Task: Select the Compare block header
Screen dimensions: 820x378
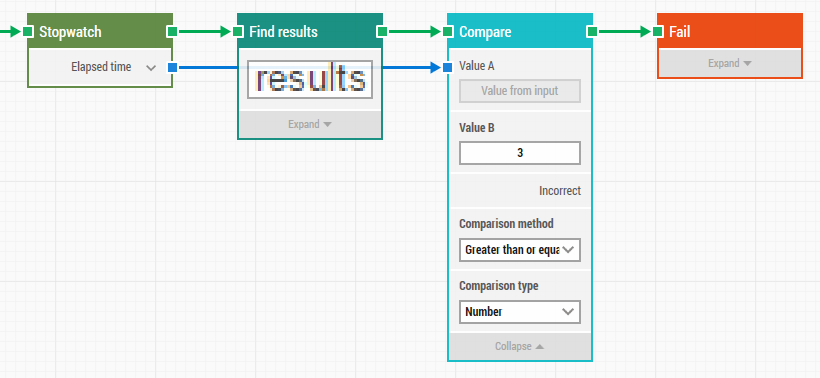Action: (x=520, y=31)
